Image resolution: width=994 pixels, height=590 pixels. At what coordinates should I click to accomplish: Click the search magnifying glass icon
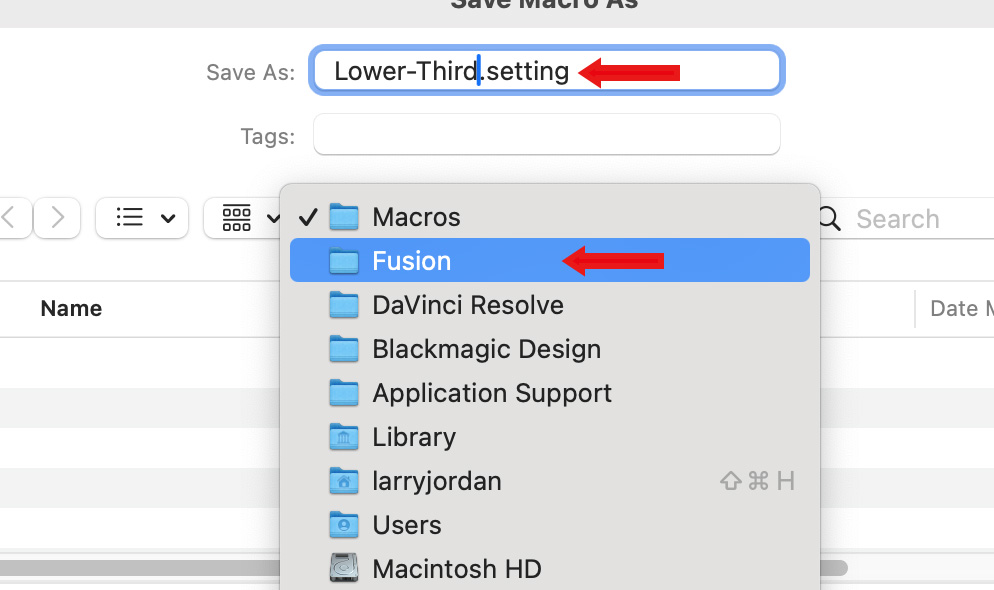click(x=831, y=218)
